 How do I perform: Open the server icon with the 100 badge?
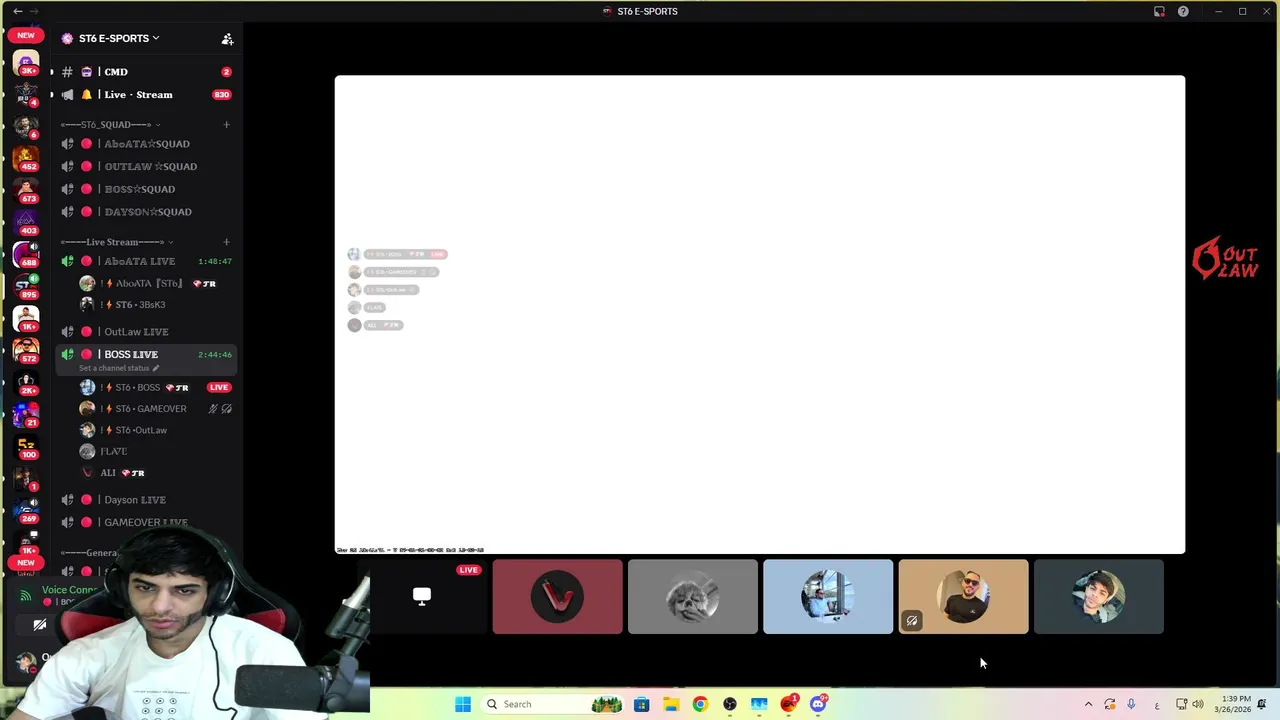[x=26, y=447]
